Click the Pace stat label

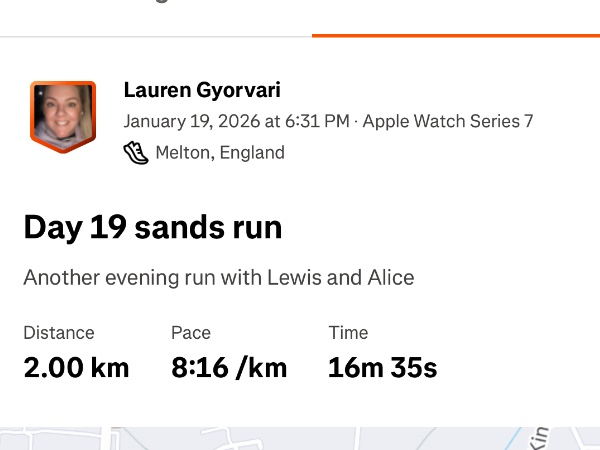click(x=191, y=333)
